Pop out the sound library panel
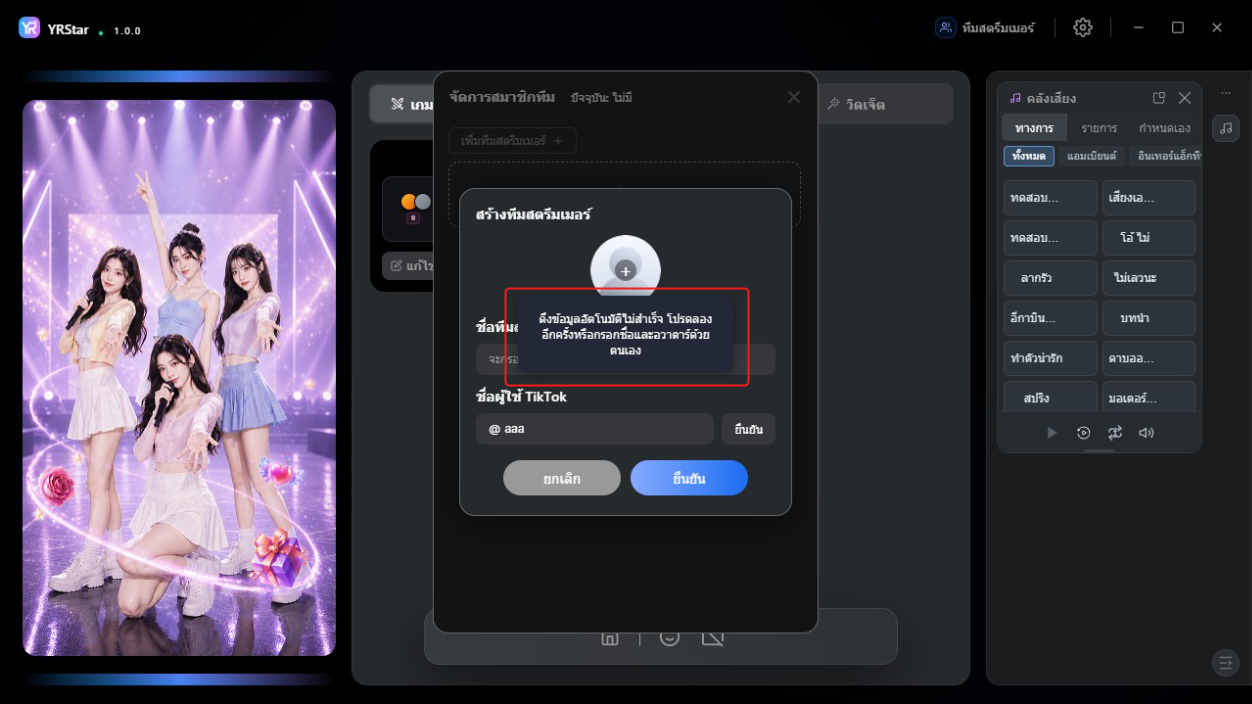This screenshot has width=1252, height=704. click(1159, 98)
